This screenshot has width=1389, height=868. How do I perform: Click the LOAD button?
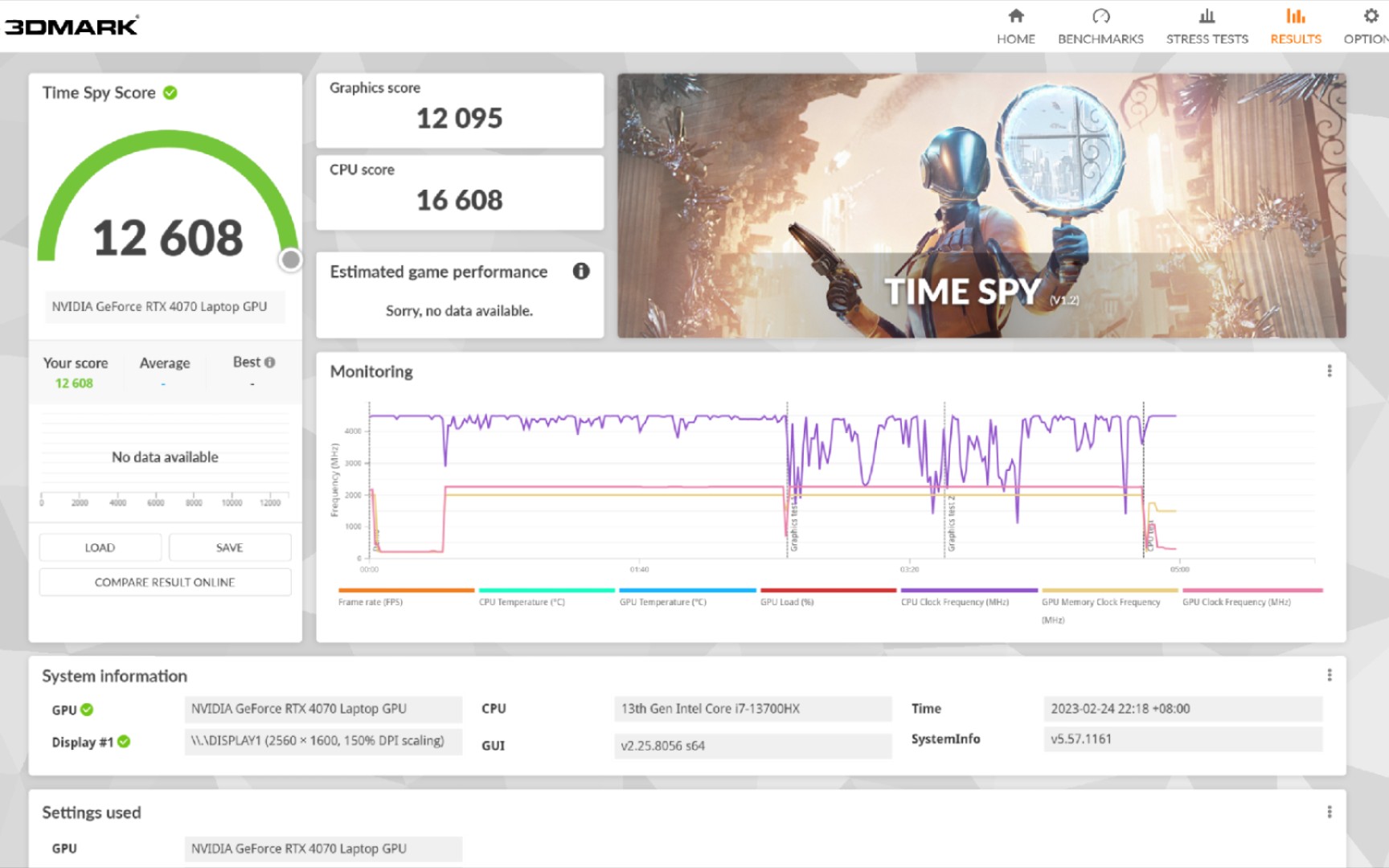[100, 547]
